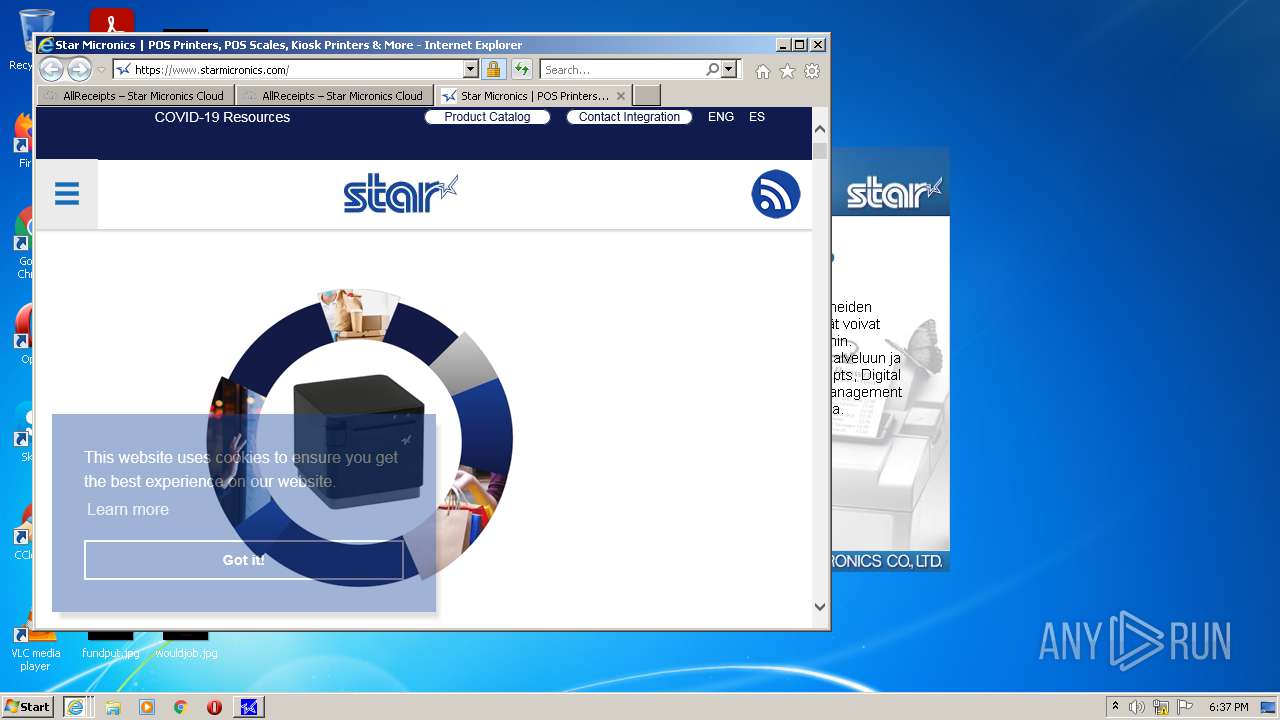Open the Adobe Reader desktop shortcut
1280x720 pixels.
pos(111,20)
